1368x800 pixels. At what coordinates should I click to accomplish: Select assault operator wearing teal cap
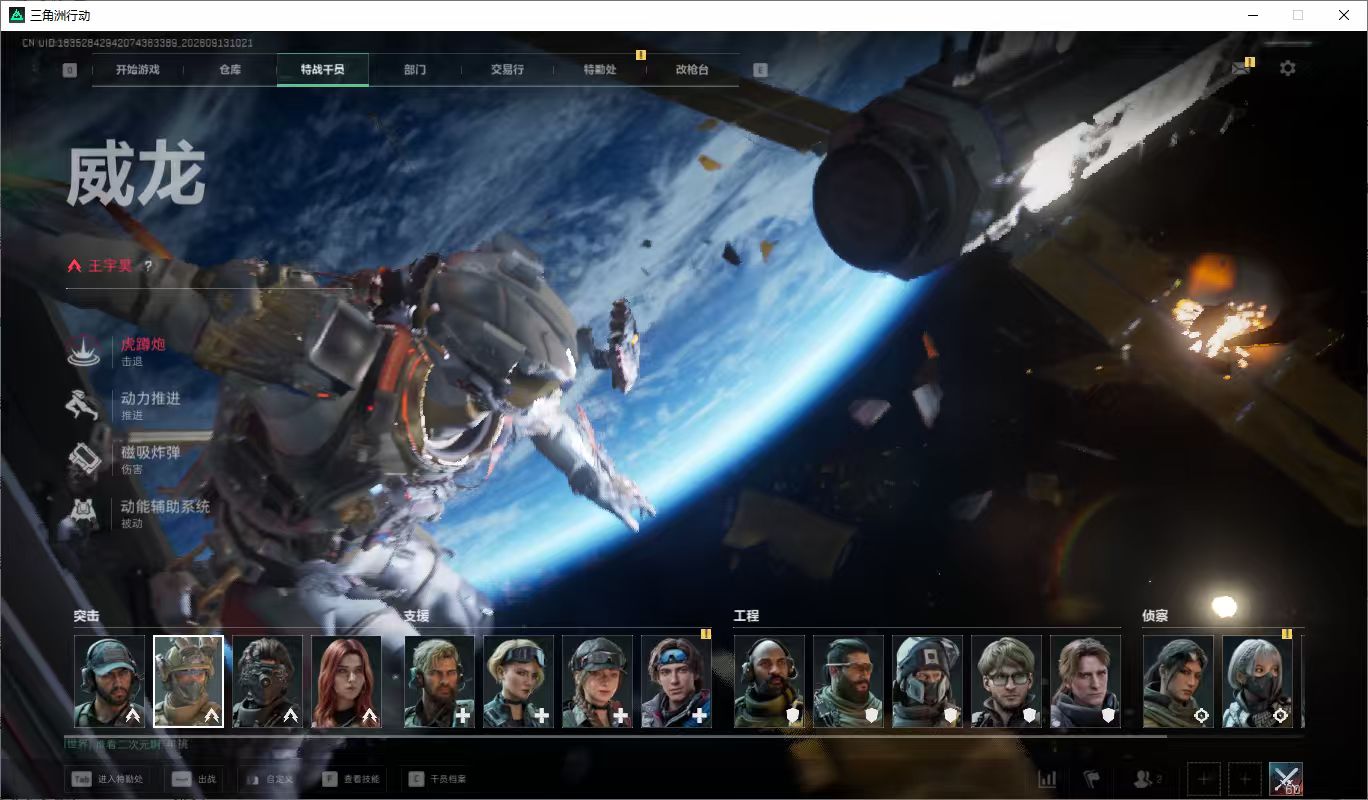(x=110, y=682)
